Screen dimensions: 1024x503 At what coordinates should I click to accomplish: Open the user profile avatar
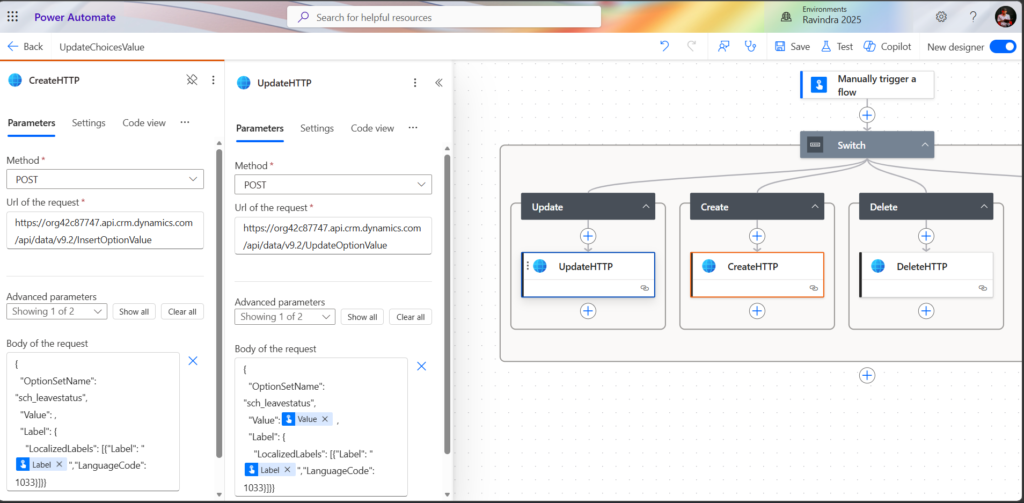(1005, 17)
